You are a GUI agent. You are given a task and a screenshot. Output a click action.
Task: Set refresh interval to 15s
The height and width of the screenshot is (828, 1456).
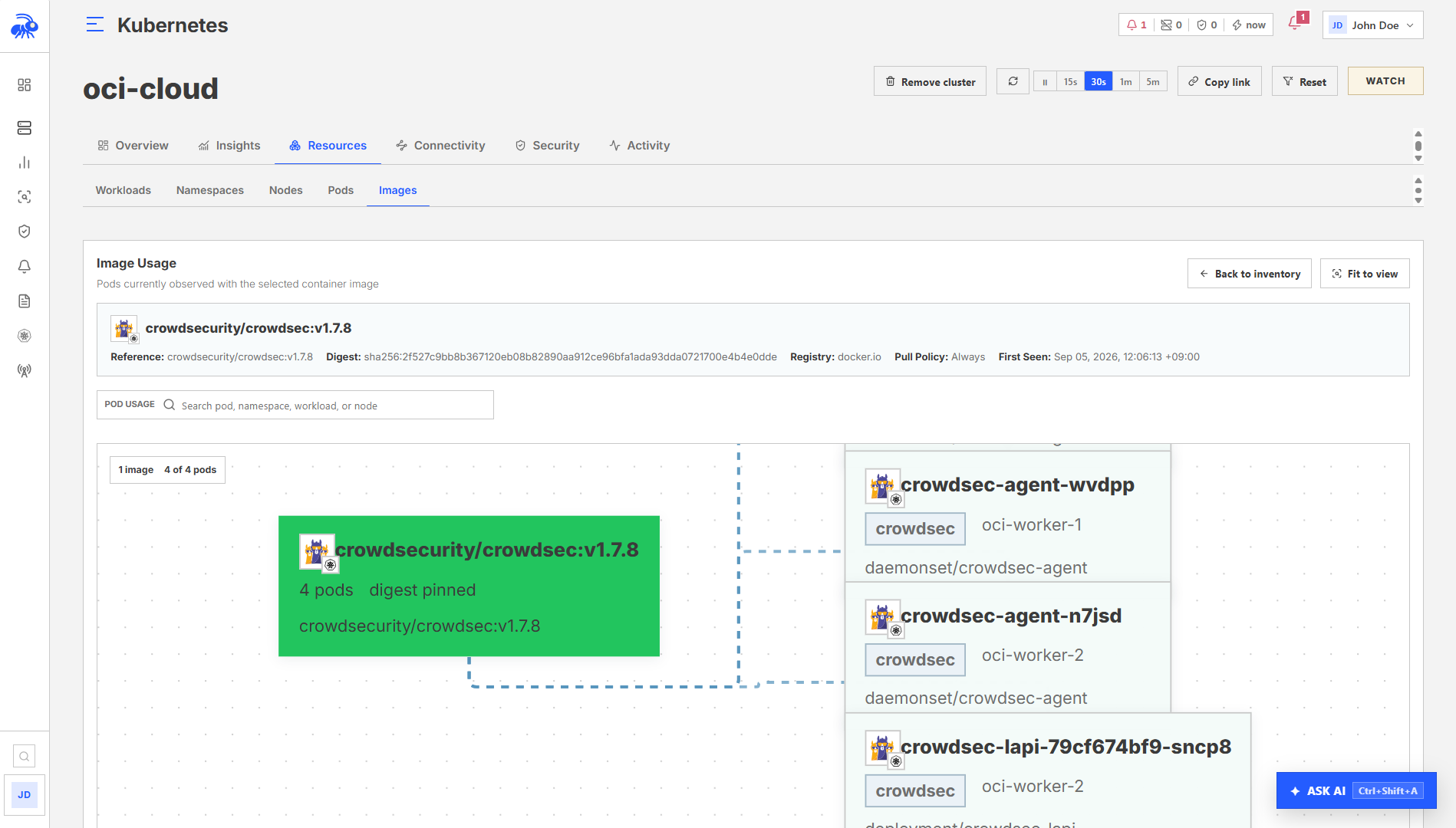tap(1070, 82)
